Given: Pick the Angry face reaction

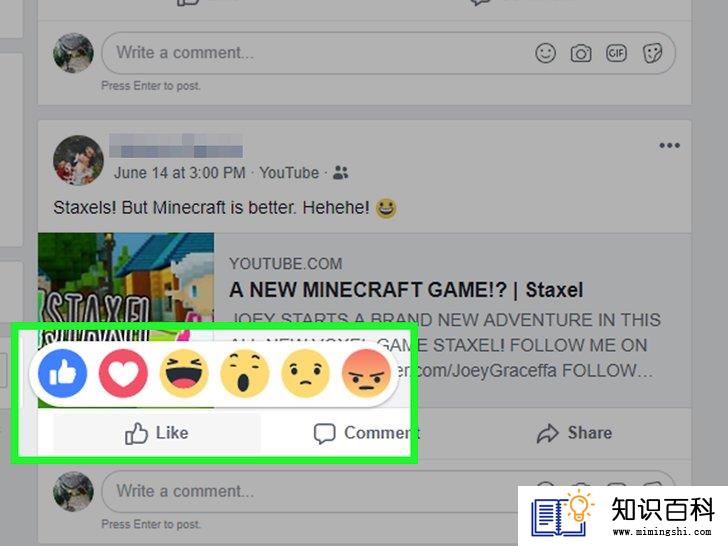Looking at the screenshot, I should point(366,373).
